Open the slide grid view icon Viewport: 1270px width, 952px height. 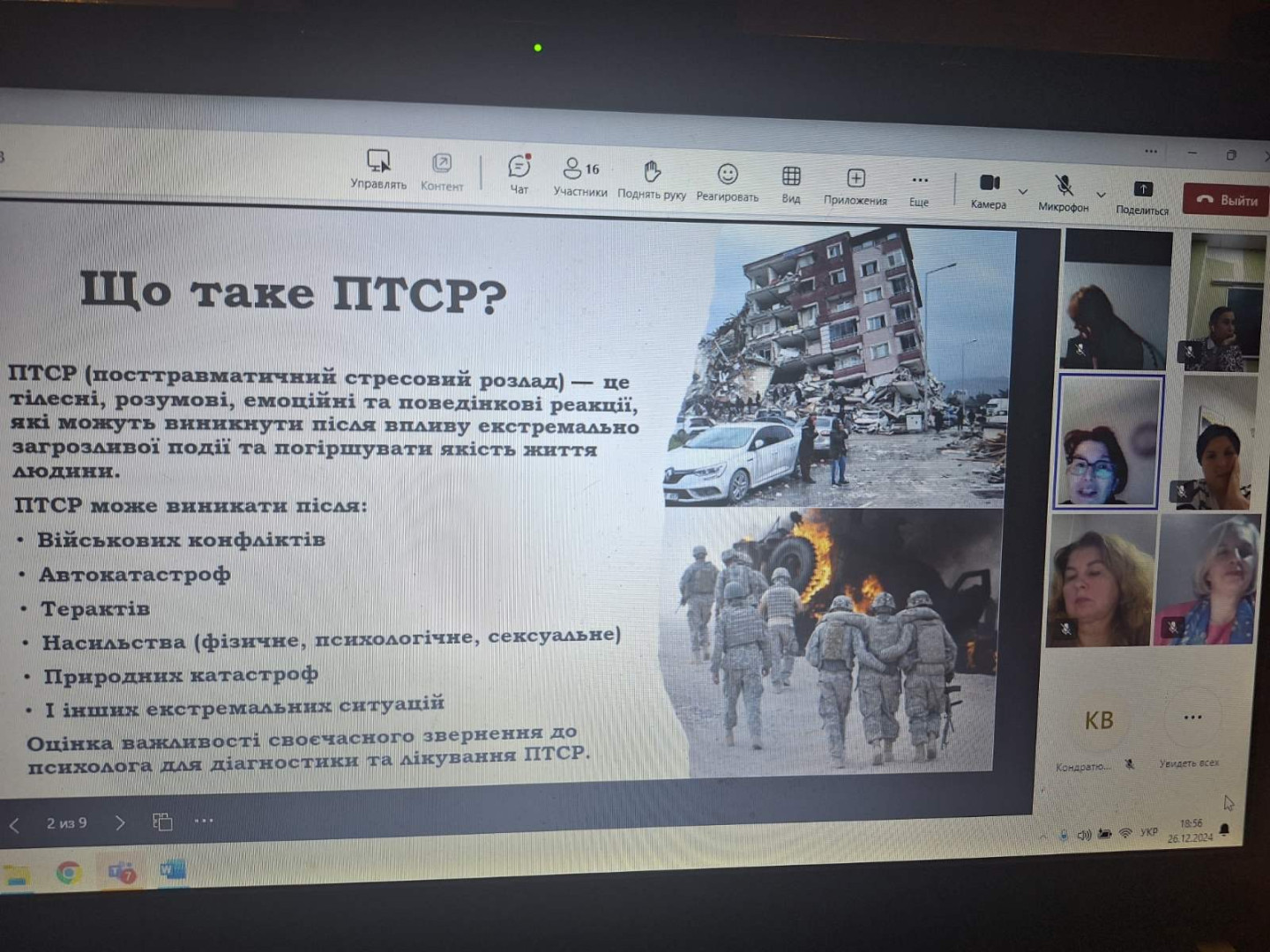(162, 822)
